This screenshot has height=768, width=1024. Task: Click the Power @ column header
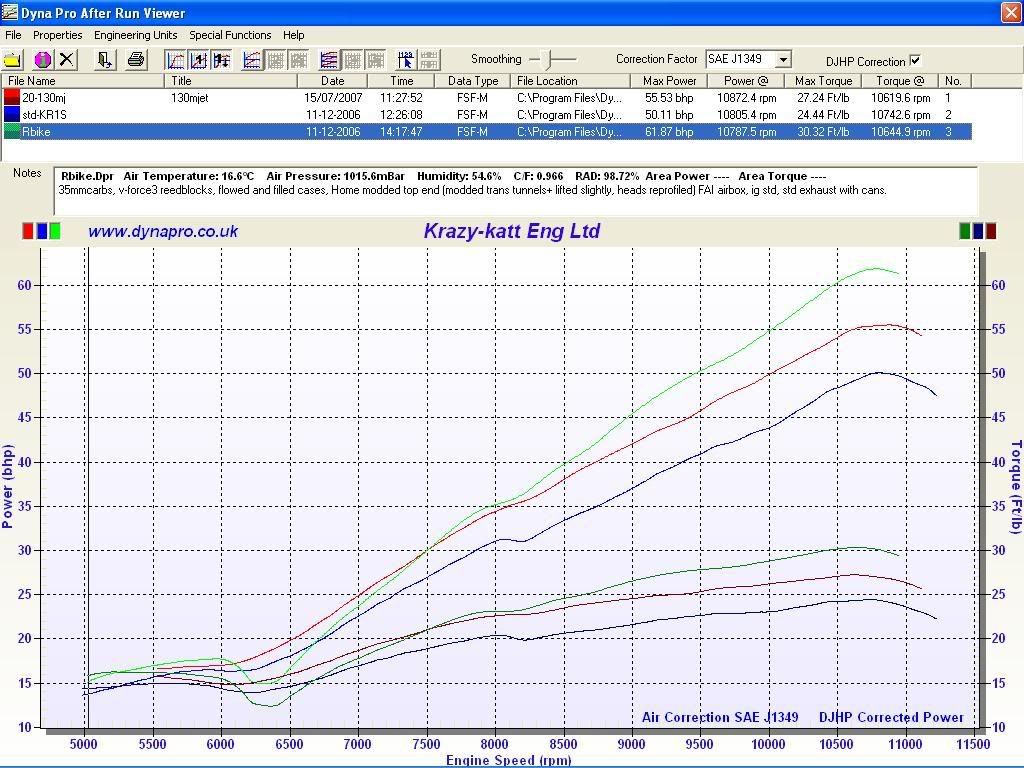[x=746, y=81]
